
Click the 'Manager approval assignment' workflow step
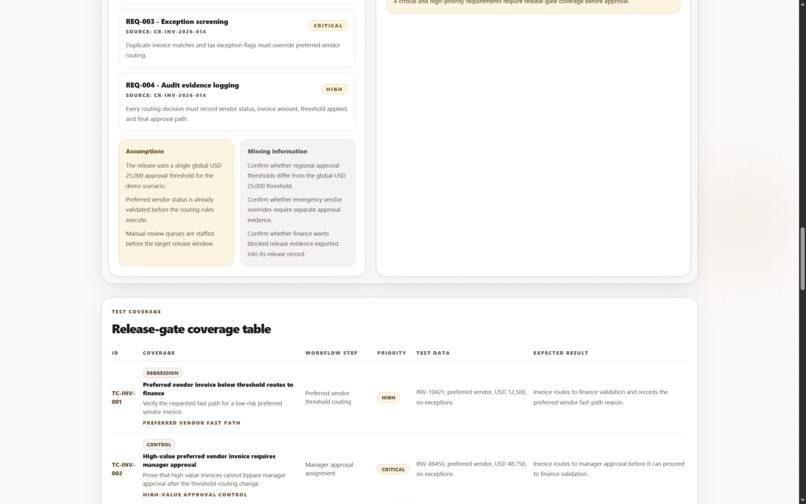[329, 469]
